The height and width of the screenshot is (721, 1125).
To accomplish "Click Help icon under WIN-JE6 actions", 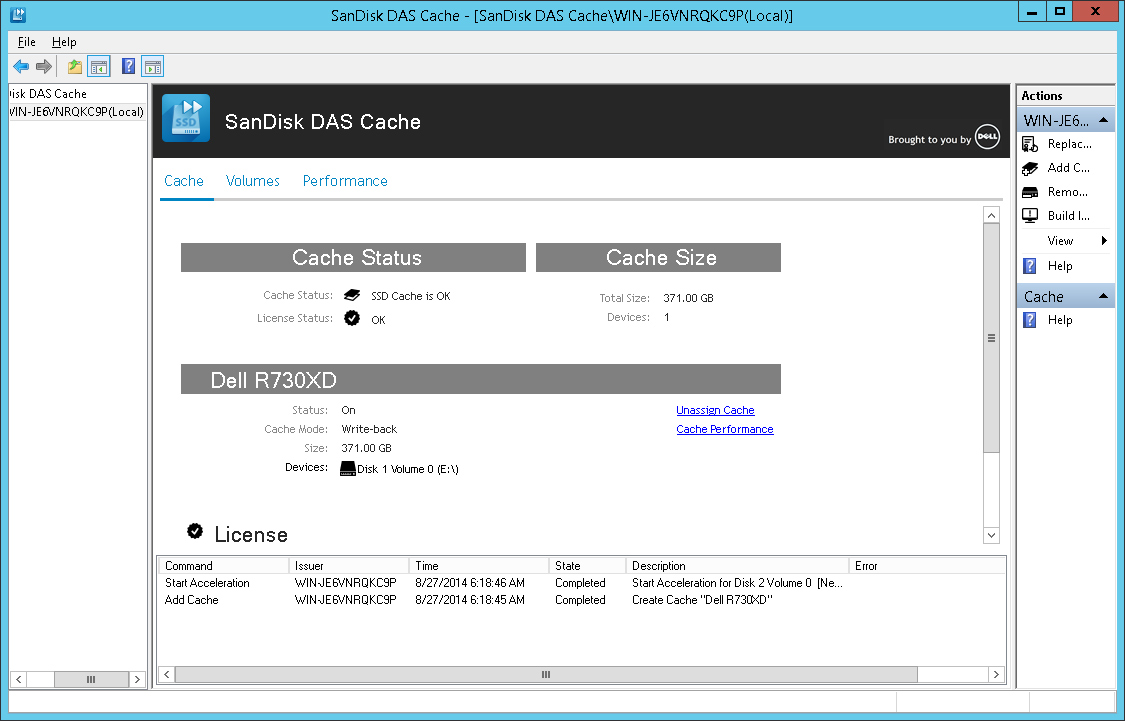I will point(1030,266).
